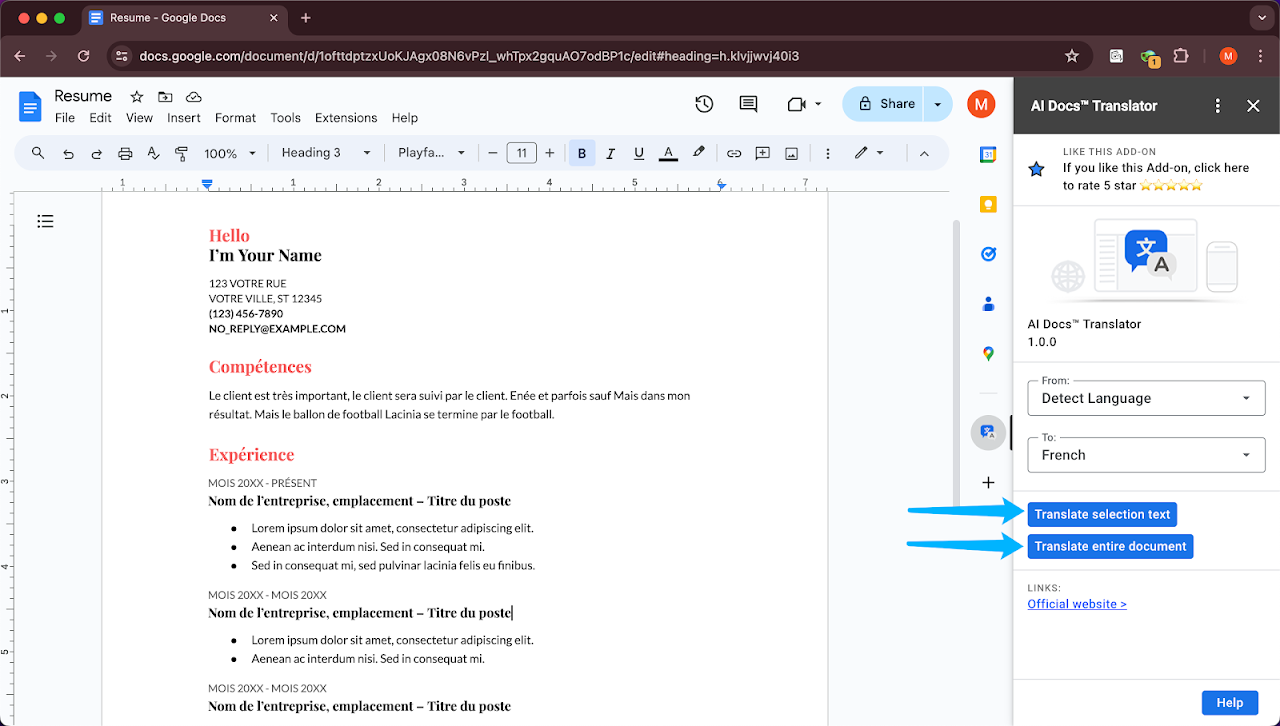Add a comment from toolbar
This screenshot has height=726, width=1280.
[x=763, y=153]
